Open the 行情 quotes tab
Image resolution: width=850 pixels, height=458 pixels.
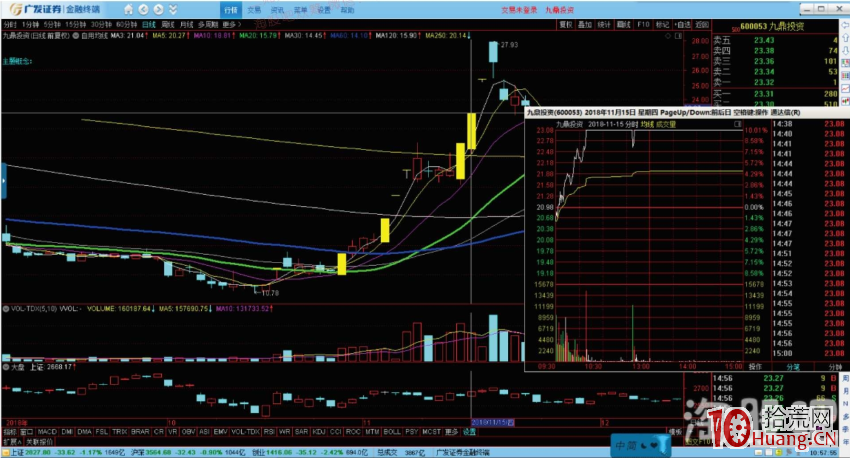pyautogui.click(x=231, y=10)
